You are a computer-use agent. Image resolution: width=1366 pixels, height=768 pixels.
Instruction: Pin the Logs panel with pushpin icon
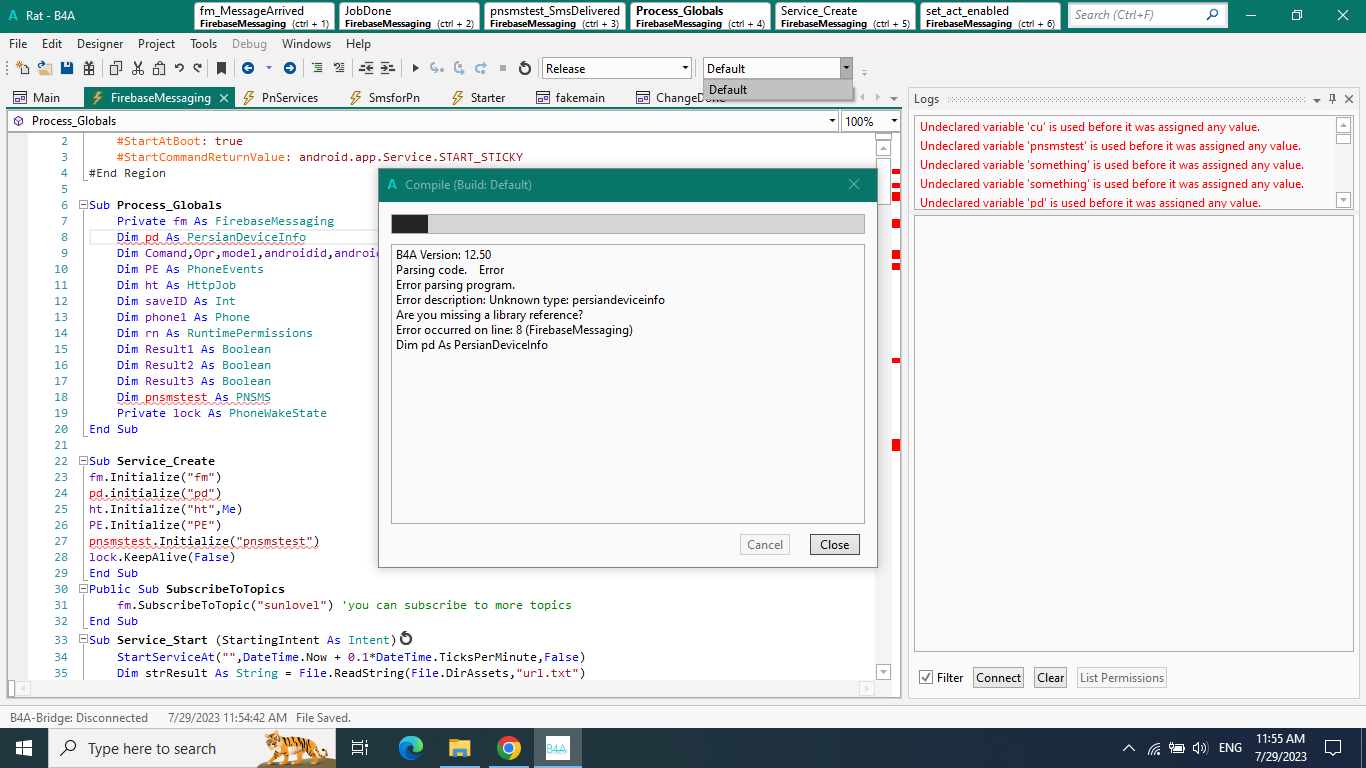click(1332, 99)
